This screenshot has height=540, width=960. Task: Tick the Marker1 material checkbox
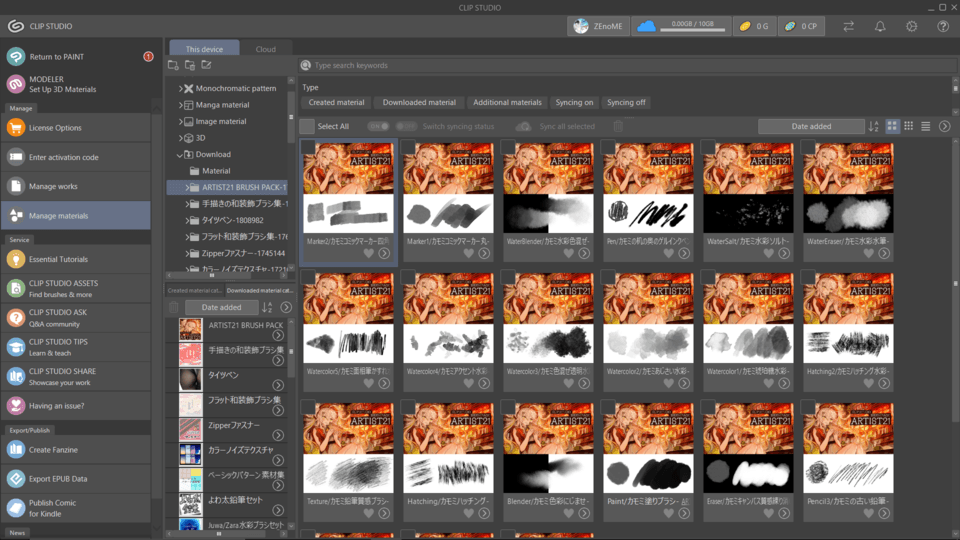[x=408, y=147]
